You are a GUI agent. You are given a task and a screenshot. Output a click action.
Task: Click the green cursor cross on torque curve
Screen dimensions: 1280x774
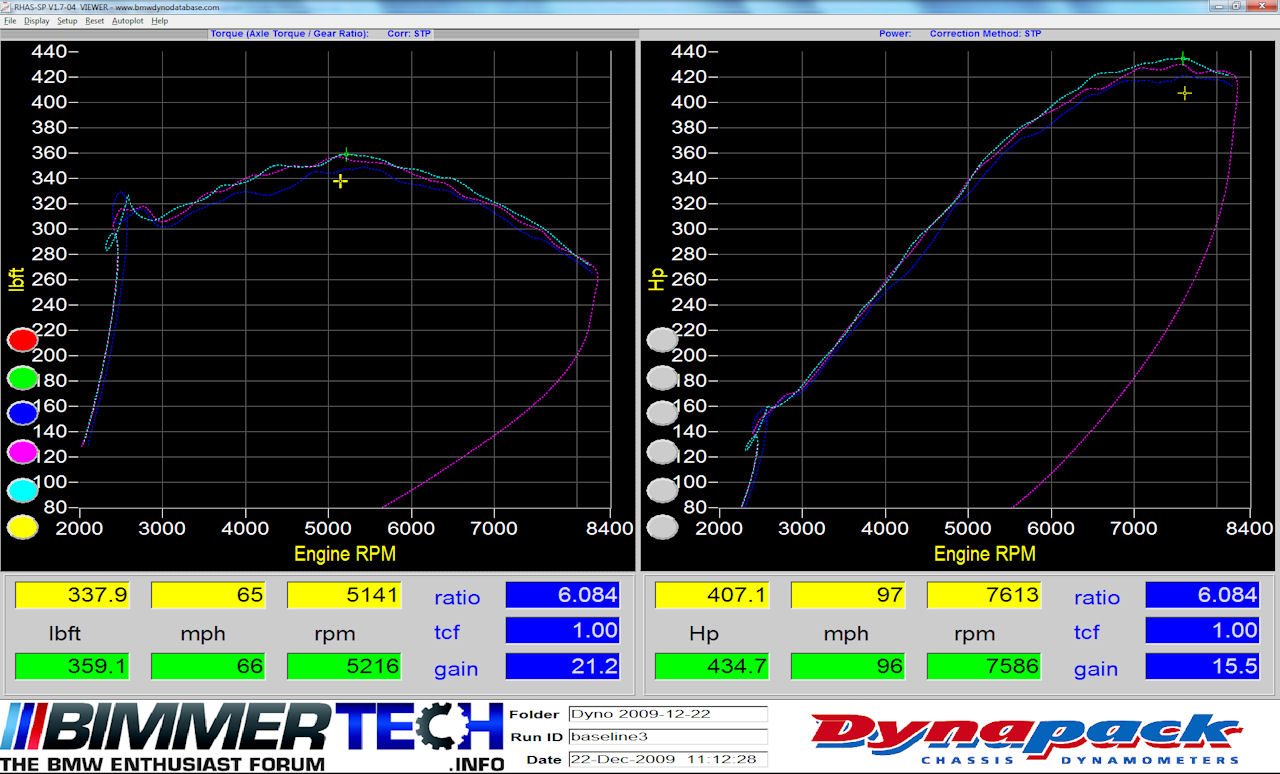coord(346,155)
